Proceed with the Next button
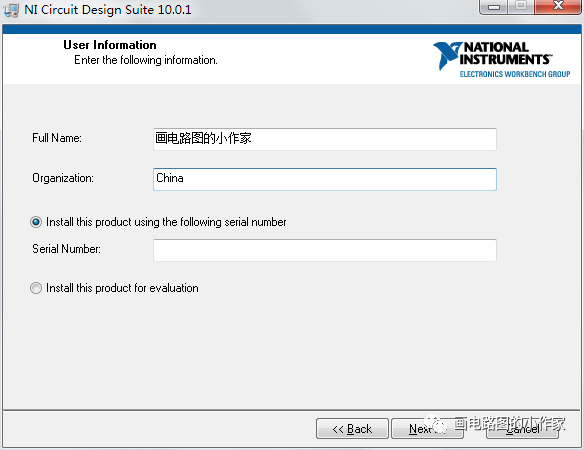 click(x=427, y=429)
